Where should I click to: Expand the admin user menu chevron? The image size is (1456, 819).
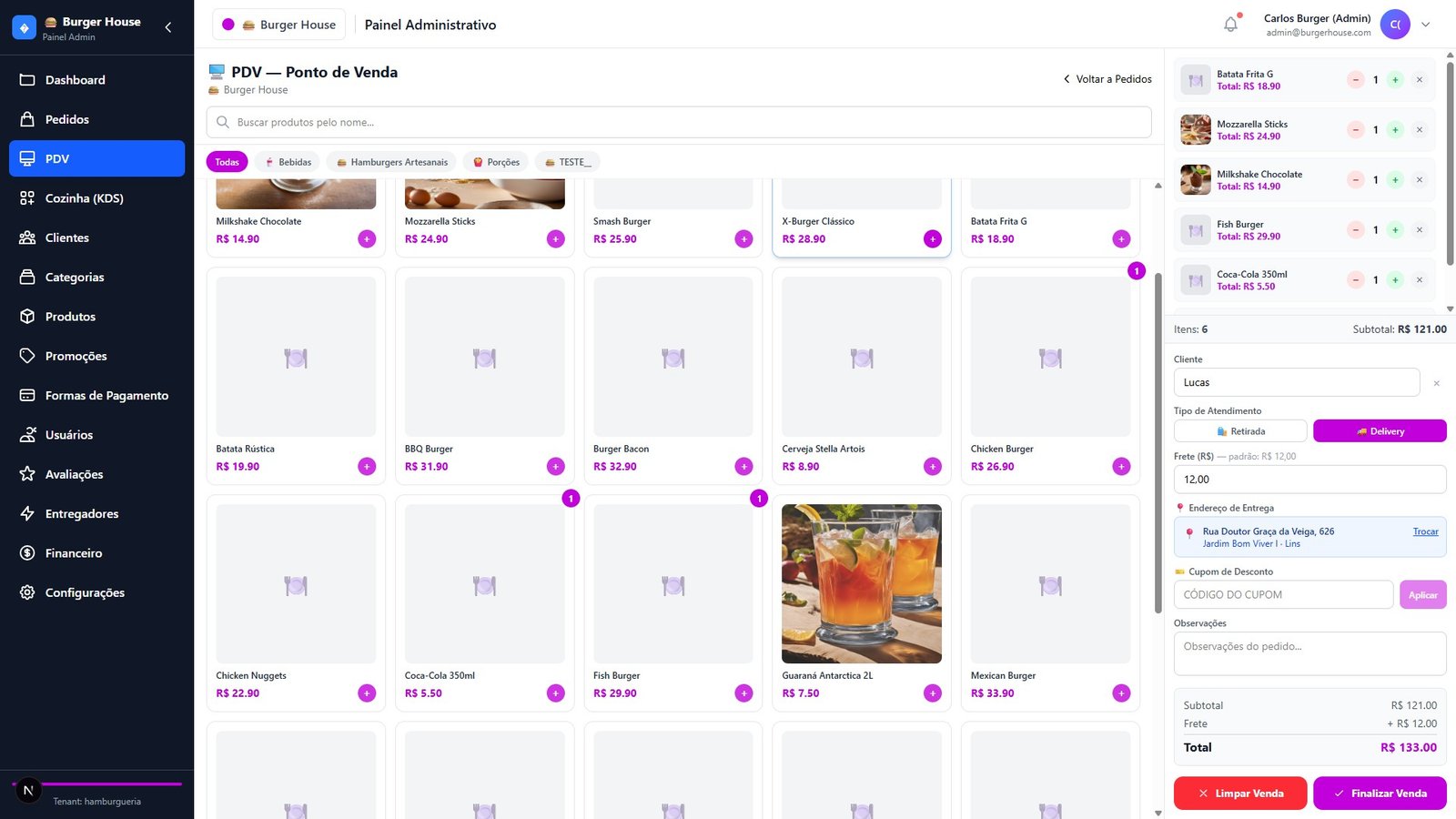(x=1426, y=25)
